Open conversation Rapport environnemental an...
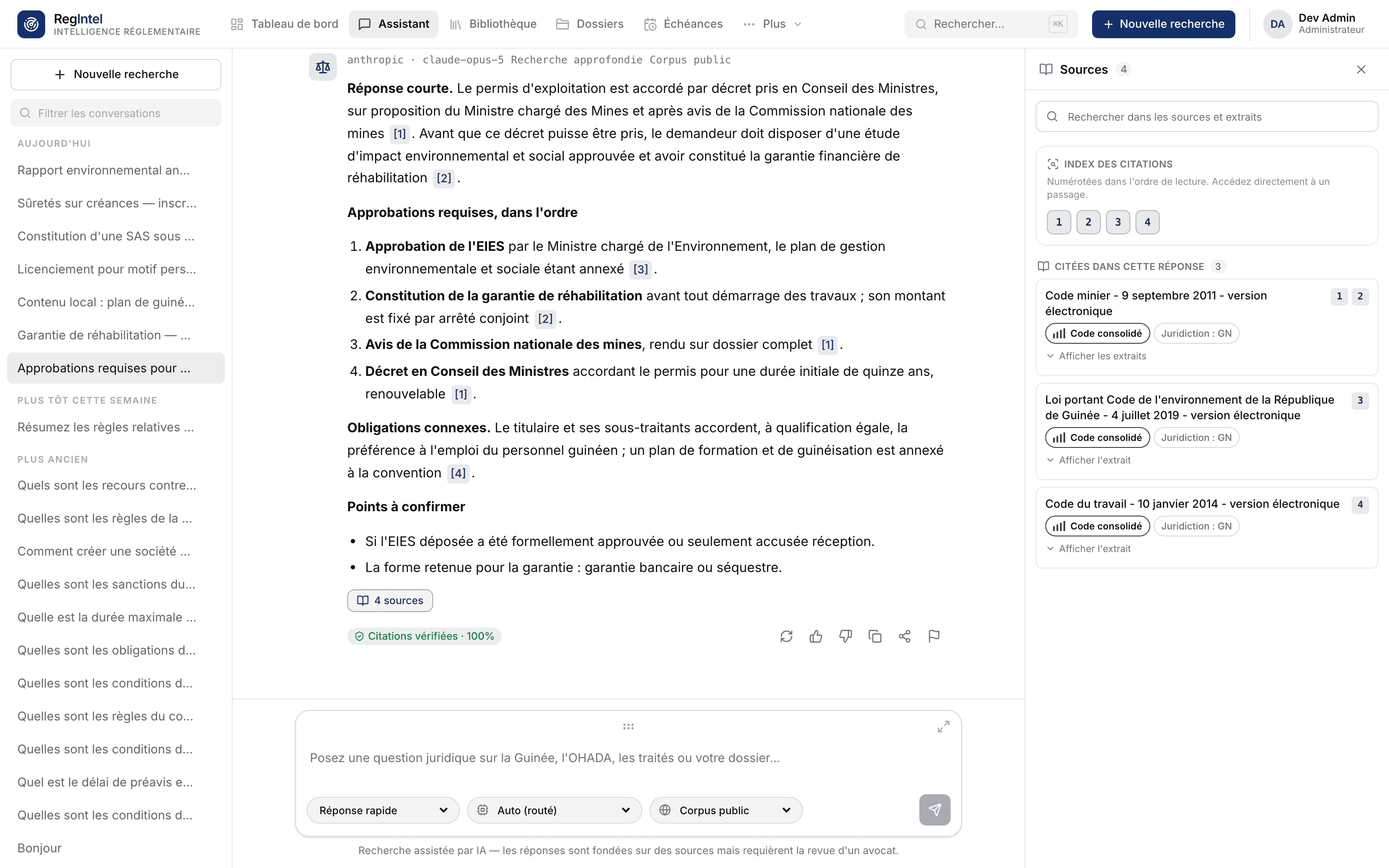1389x868 pixels. click(115, 171)
